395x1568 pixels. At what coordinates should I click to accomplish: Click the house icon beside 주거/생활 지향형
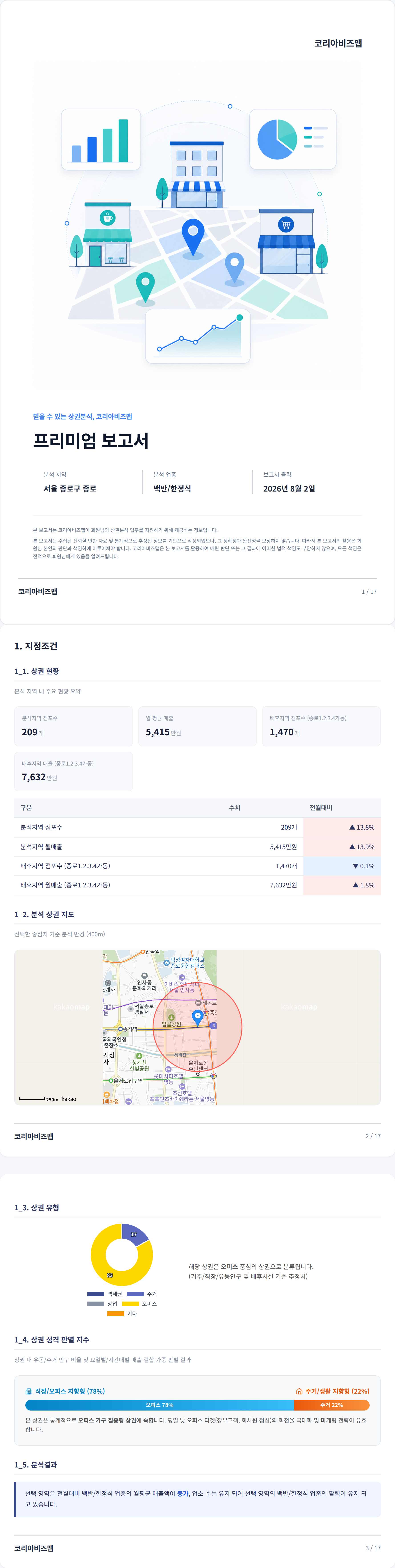[x=299, y=1391]
